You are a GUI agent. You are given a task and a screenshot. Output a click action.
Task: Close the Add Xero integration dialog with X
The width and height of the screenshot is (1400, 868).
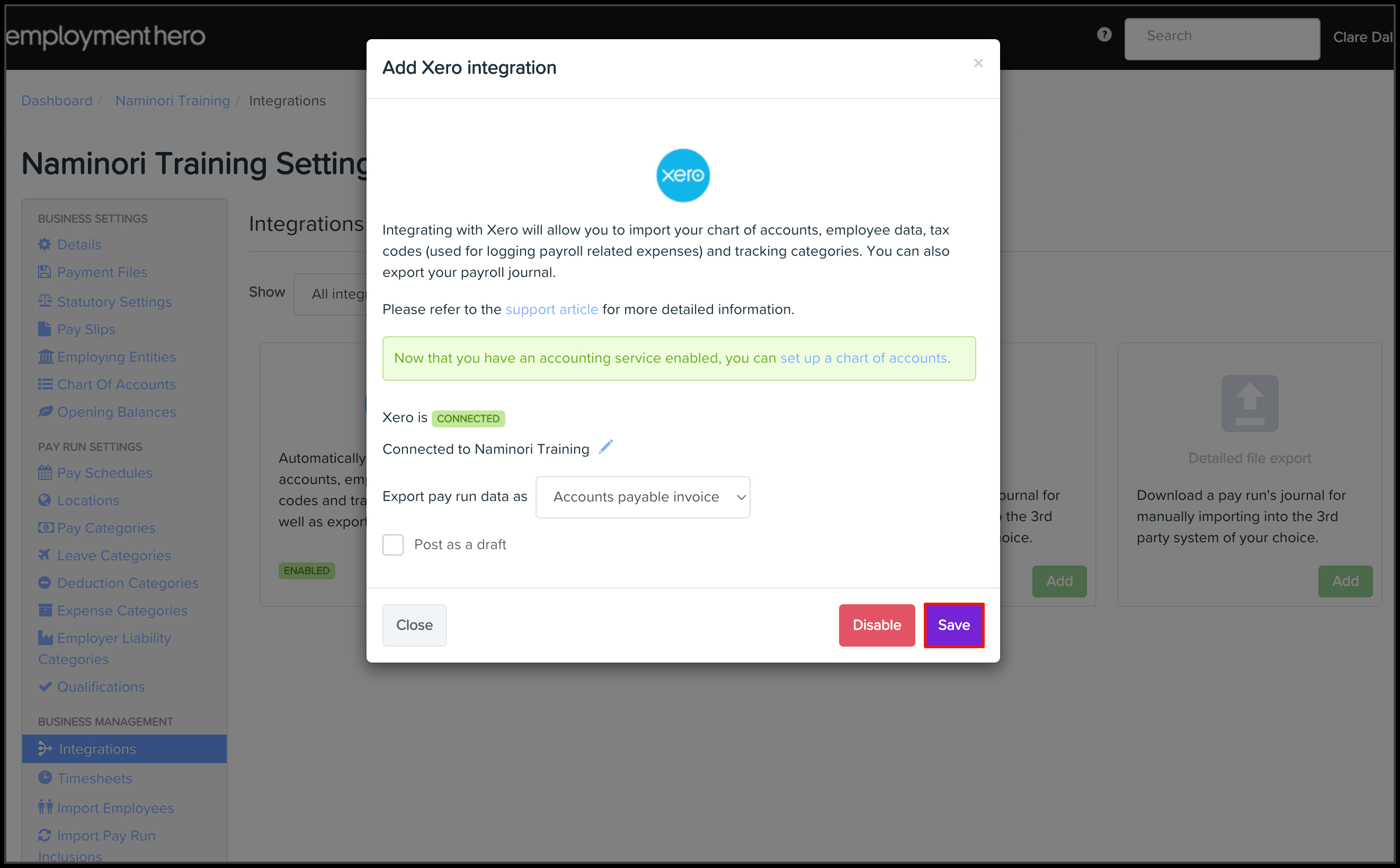point(978,63)
